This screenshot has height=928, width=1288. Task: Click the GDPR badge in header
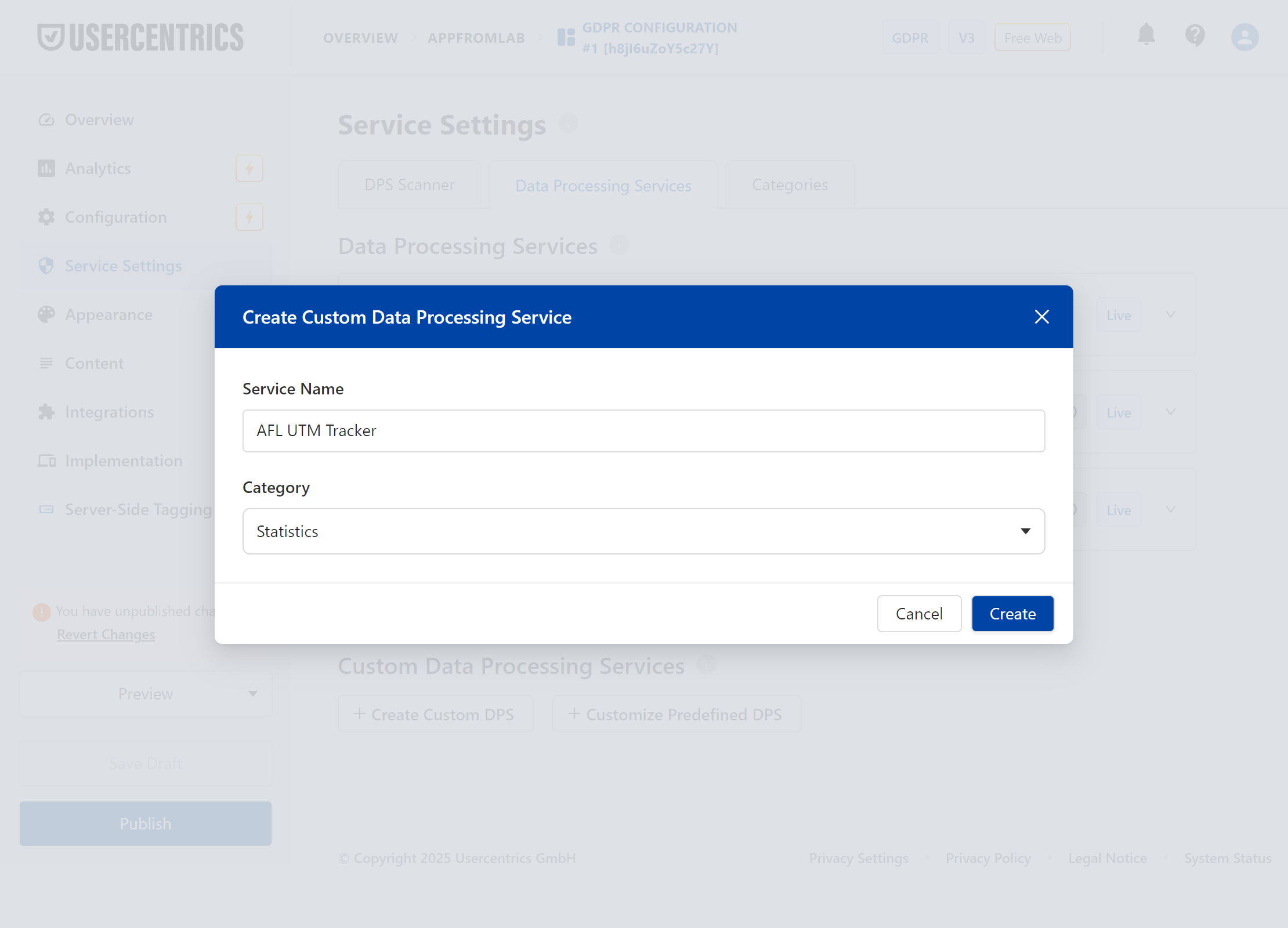(910, 38)
